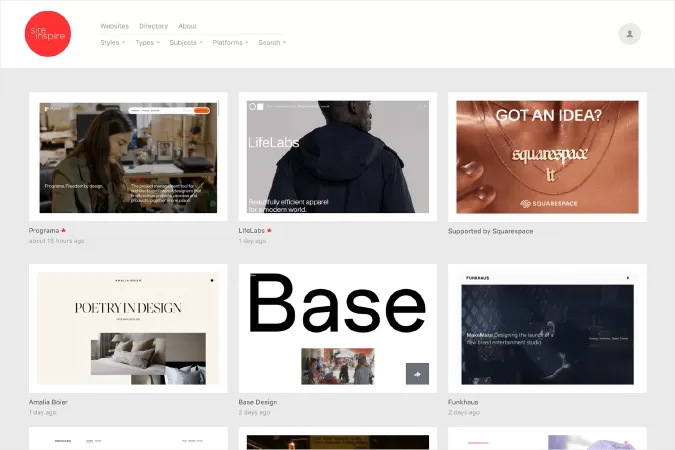The width and height of the screenshot is (675, 450).
Task: Open the Funkhaus website thumbnail
Action: 547,328
